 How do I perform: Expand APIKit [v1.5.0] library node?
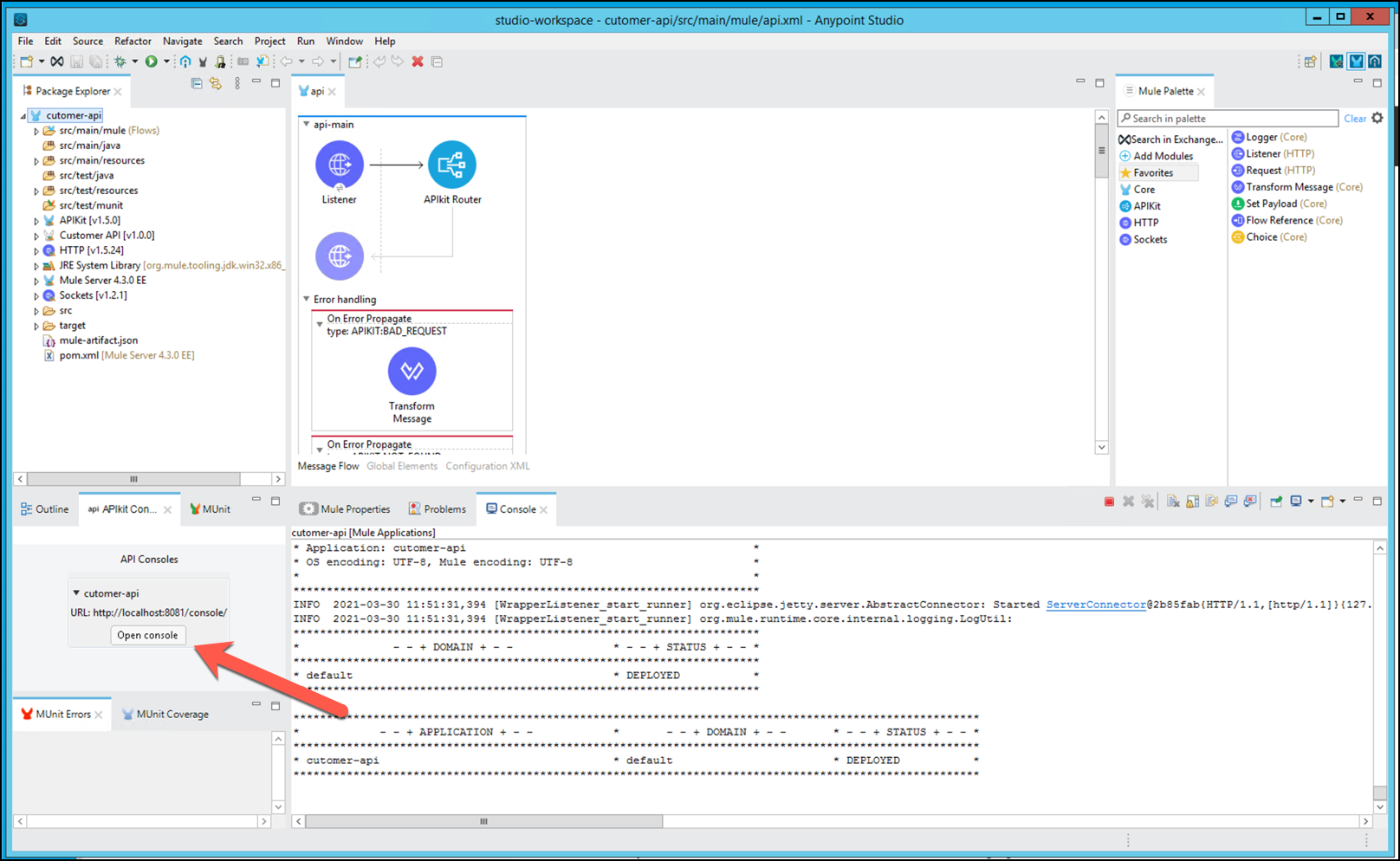tap(36, 221)
